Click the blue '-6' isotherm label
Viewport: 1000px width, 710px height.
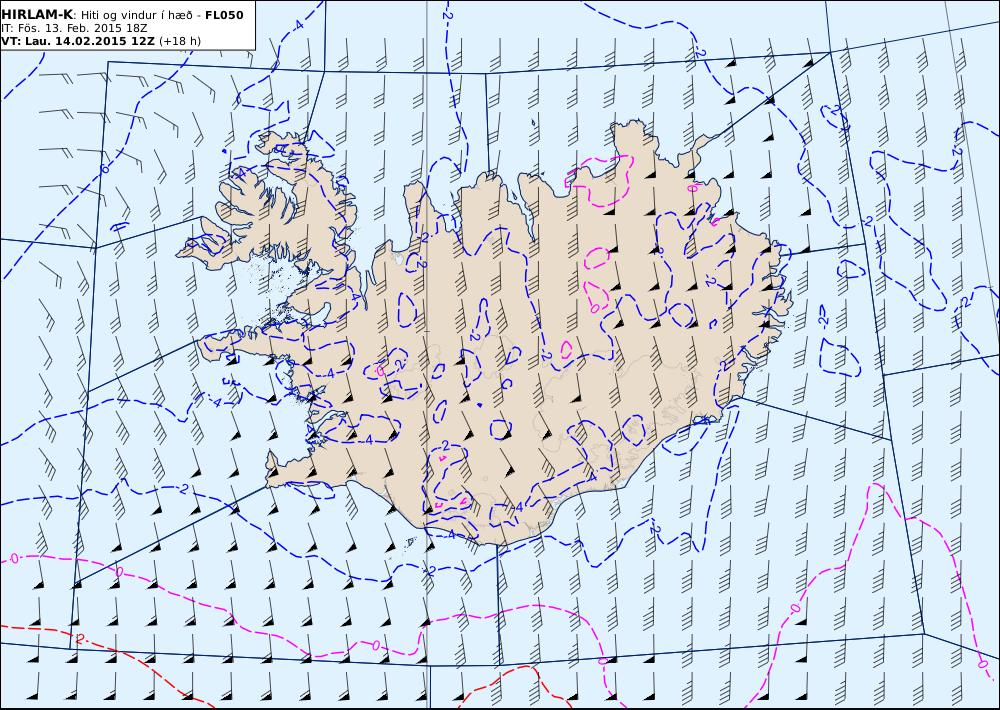tap(105, 170)
